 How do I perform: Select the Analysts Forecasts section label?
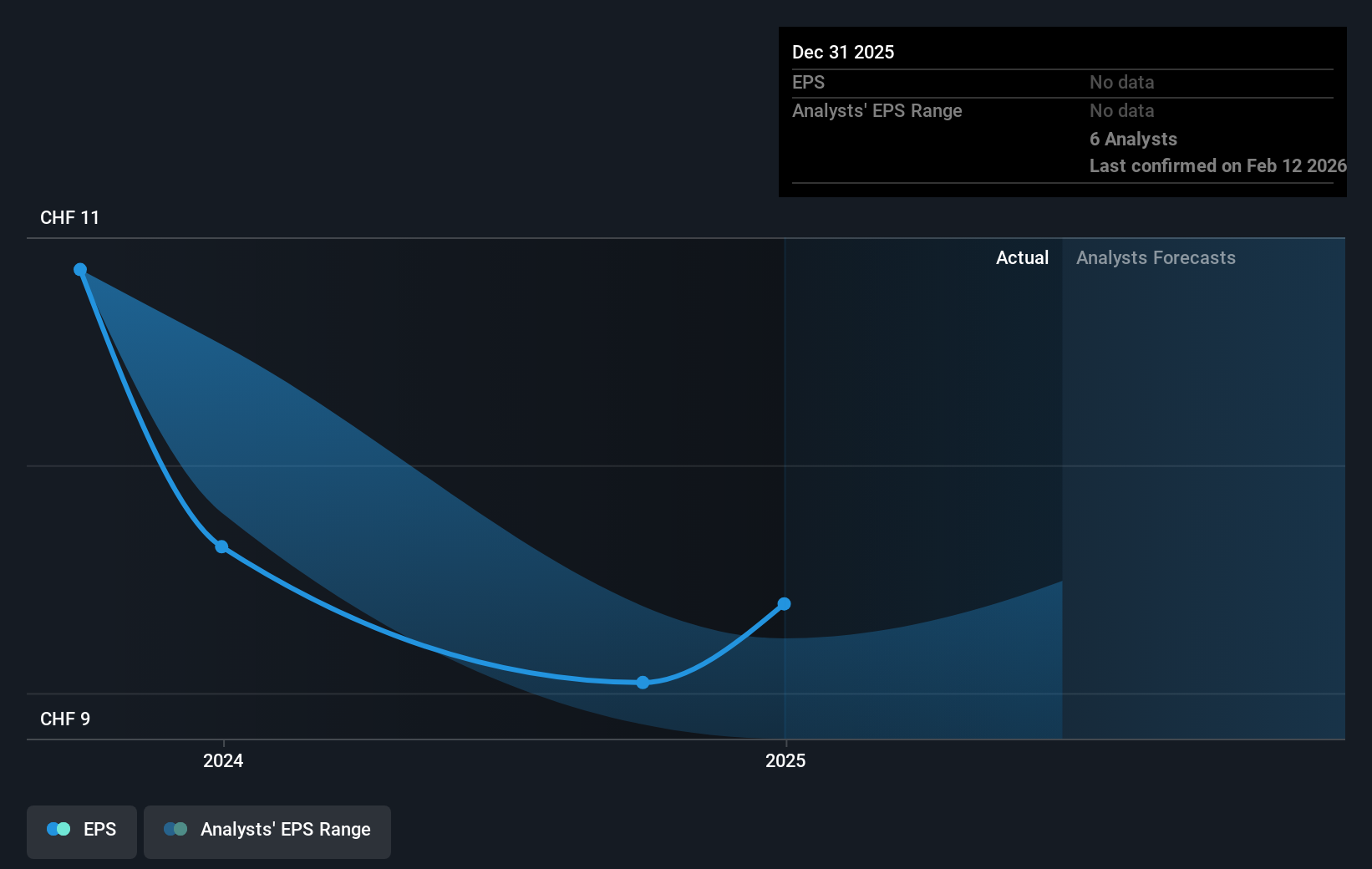pos(1155,258)
